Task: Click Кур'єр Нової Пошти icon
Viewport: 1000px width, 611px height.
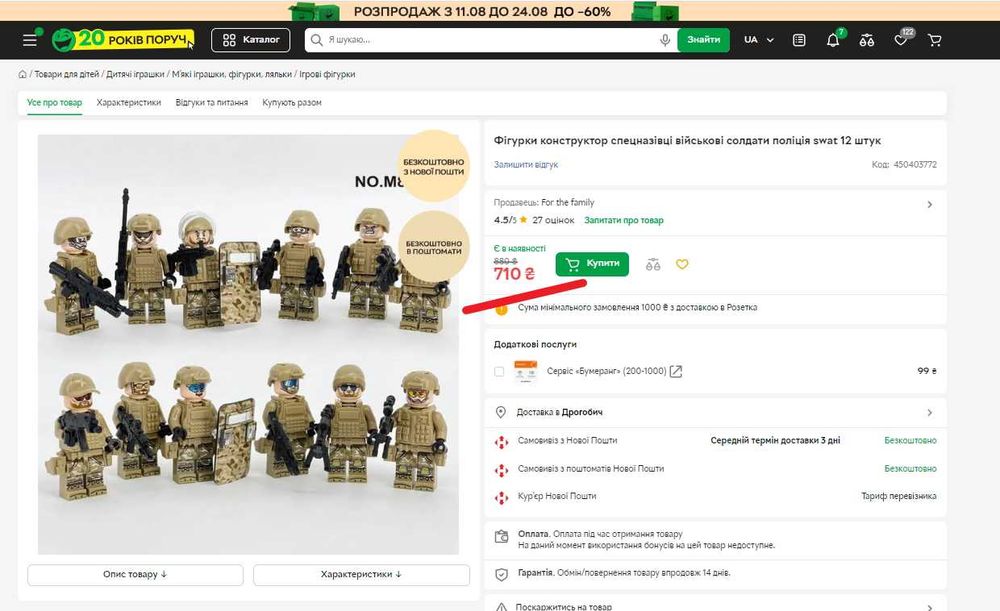Action: (502, 497)
